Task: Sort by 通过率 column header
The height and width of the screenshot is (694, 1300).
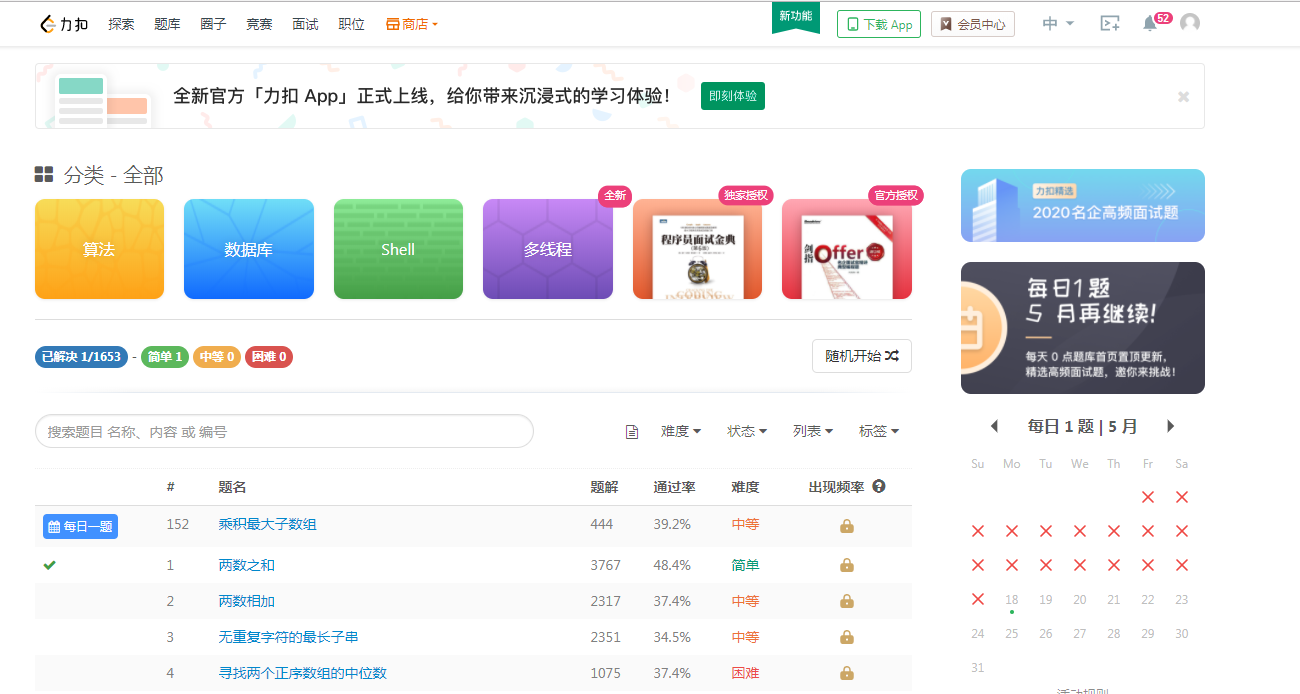Action: [x=674, y=487]
